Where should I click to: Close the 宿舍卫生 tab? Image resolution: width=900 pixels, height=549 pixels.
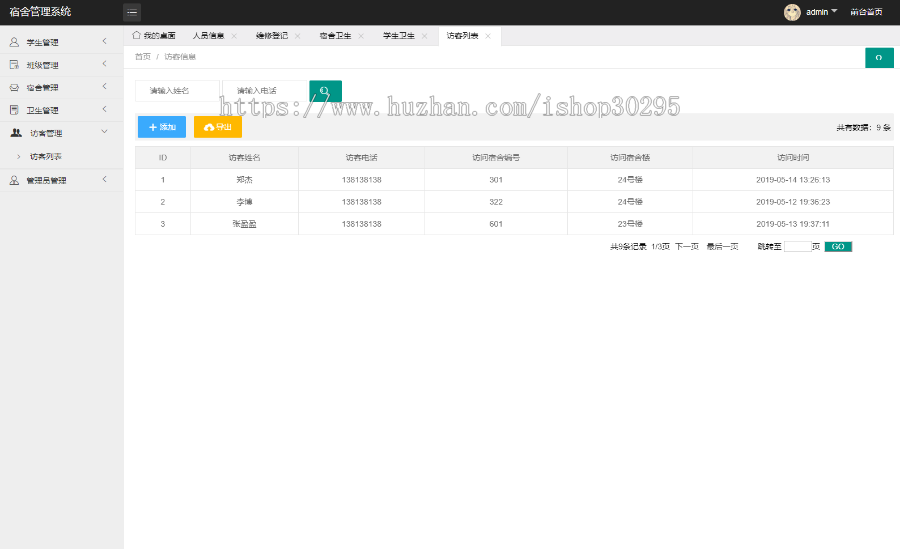coord(361,36)
